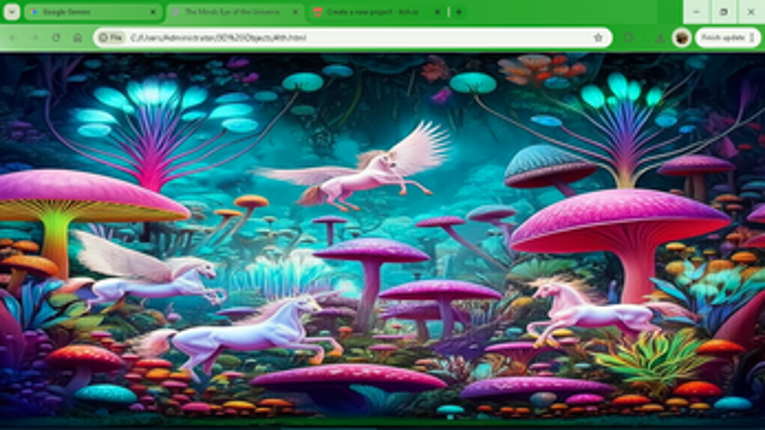Viewport: 765px width, 430px height.
Task: Click the address bar URL field
Action: click(350, 38)
